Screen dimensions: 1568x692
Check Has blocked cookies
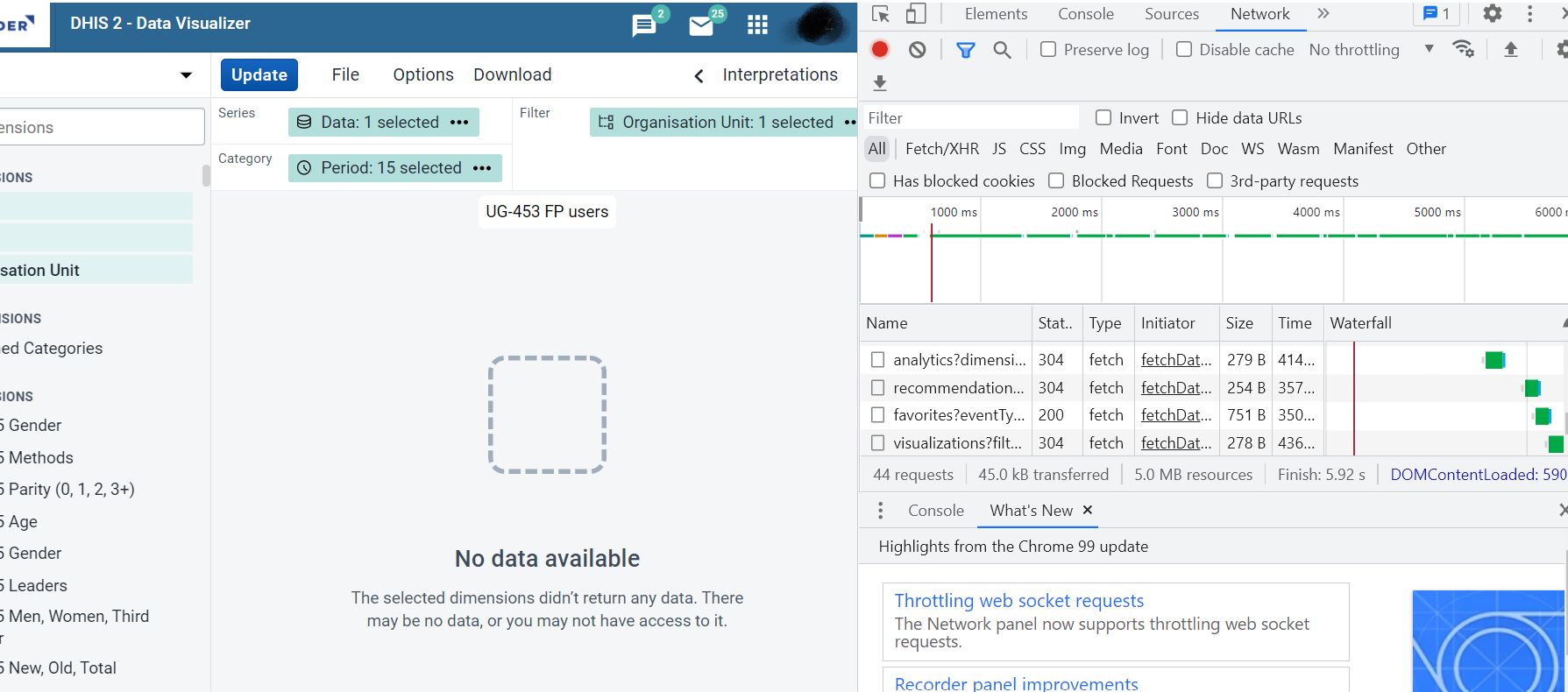877,181
